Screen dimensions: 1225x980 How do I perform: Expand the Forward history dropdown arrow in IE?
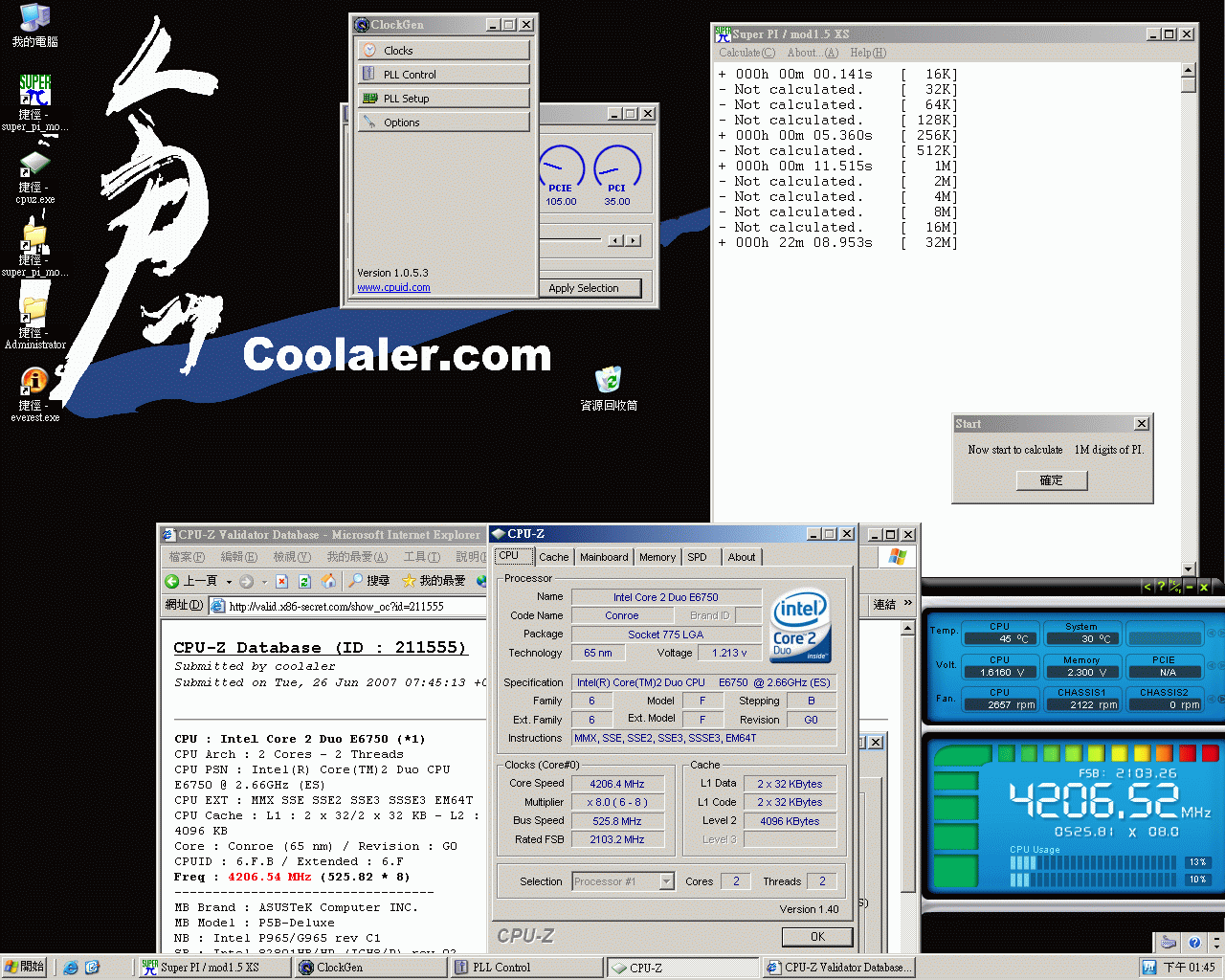coord(264,581)
